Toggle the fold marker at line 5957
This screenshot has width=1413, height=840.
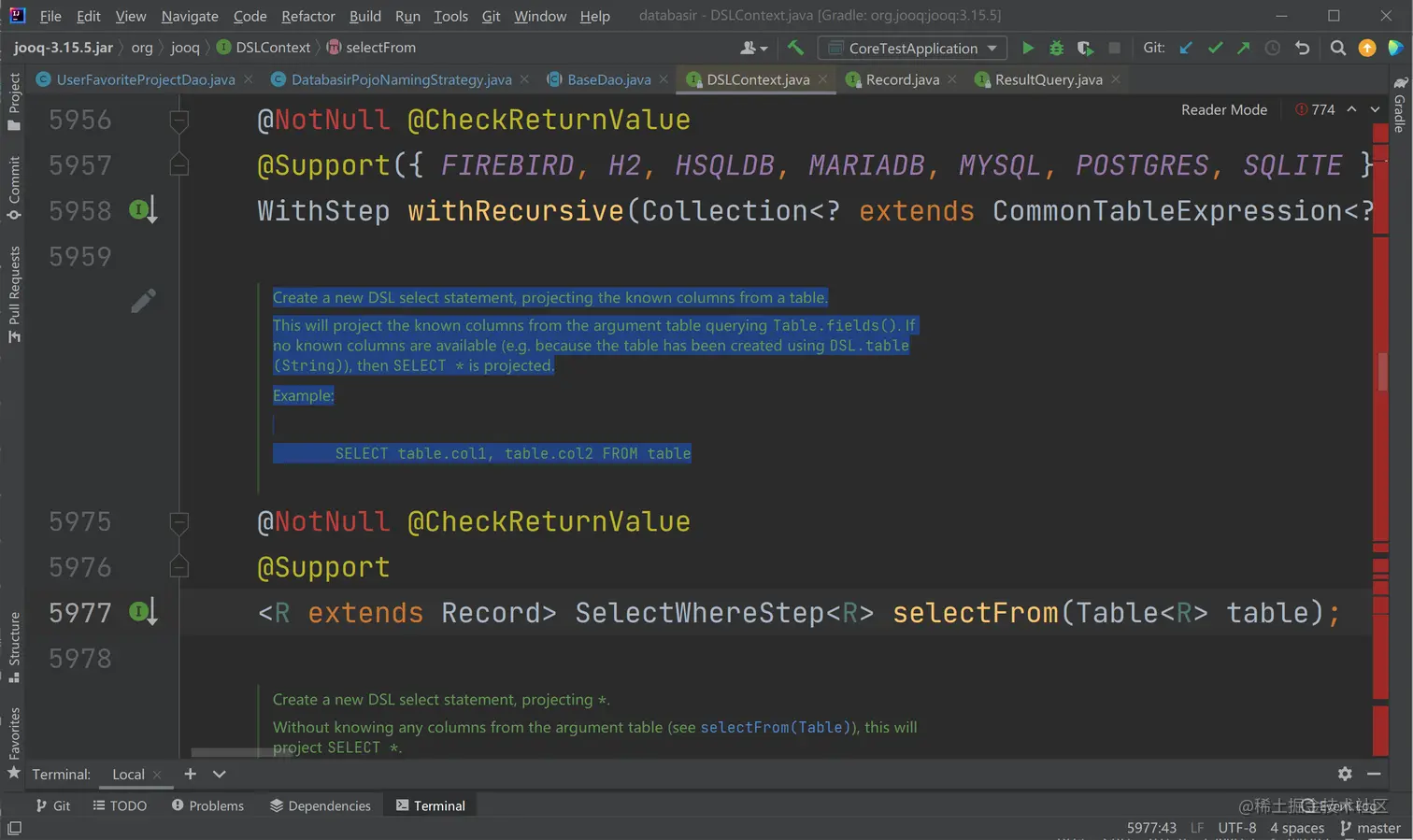tap(179, 165)
